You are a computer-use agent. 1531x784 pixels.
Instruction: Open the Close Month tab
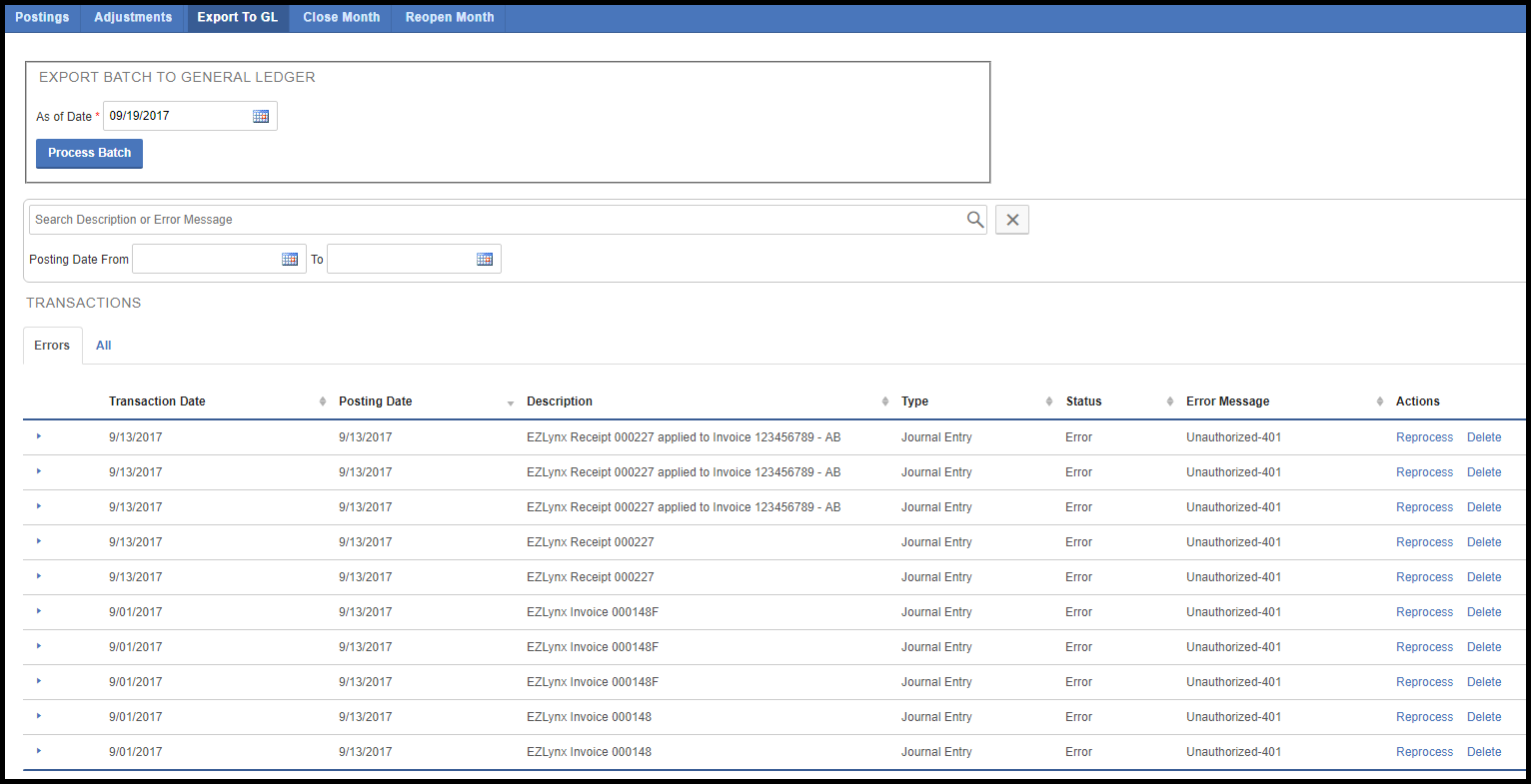pyautogui.click(x=341, y=17)
